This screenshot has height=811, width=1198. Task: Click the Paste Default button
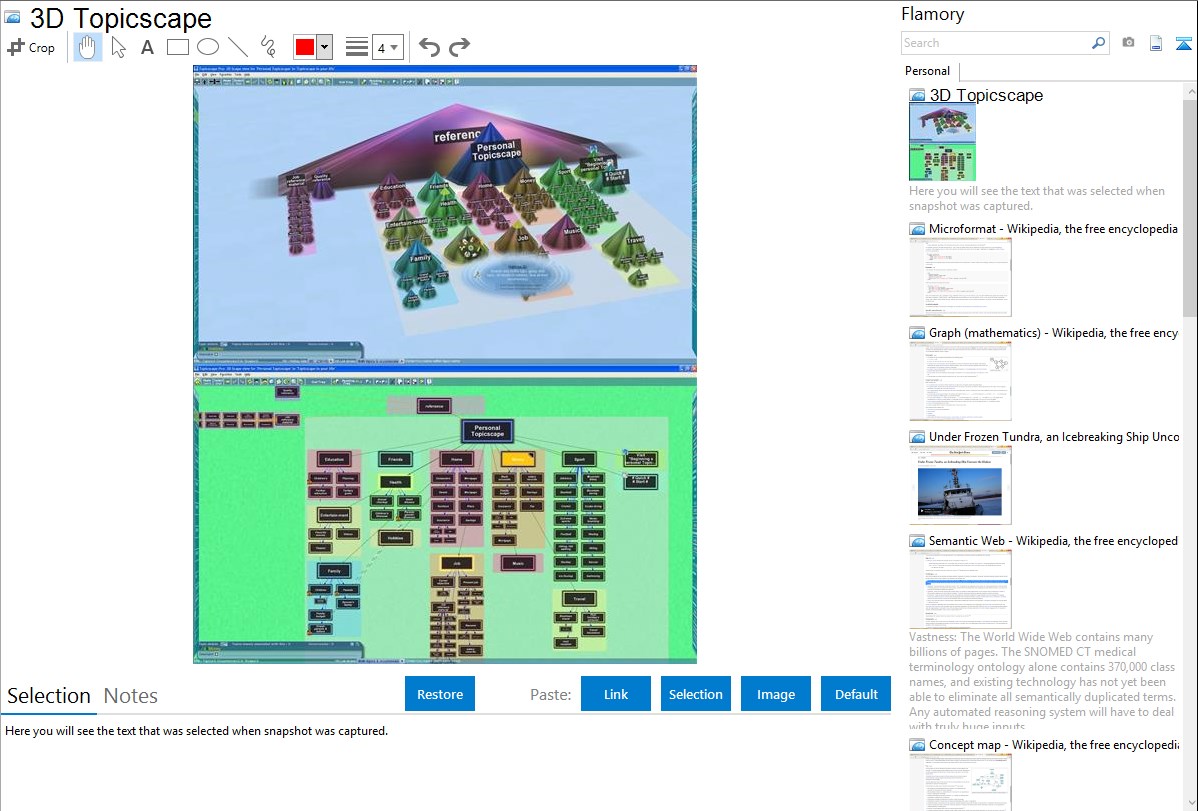point(856,694)
